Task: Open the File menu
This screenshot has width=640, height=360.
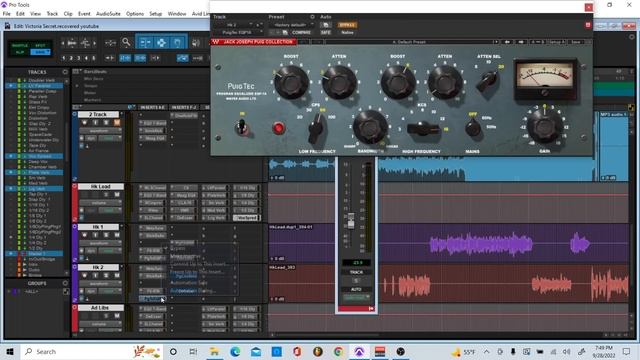Action: click(7, 13)
